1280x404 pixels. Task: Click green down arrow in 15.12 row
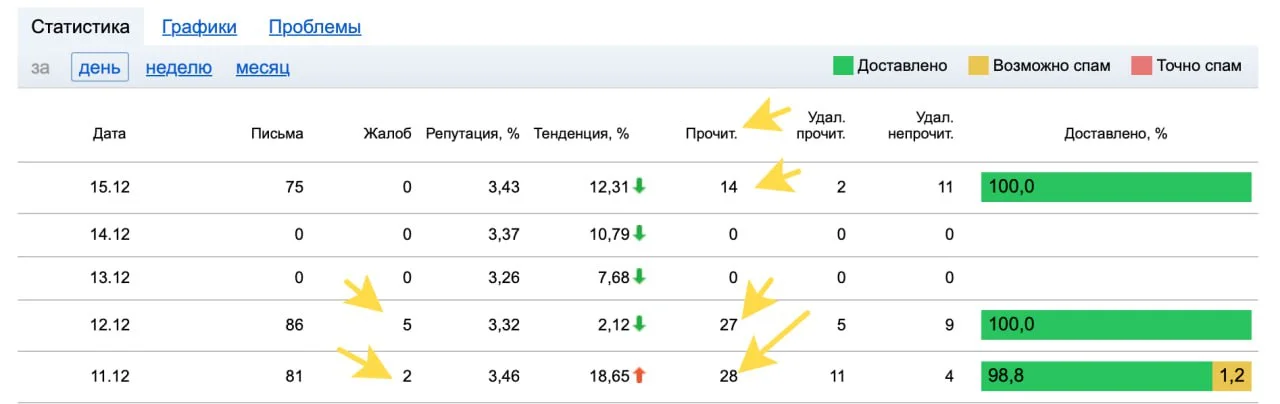pos(640,187)
